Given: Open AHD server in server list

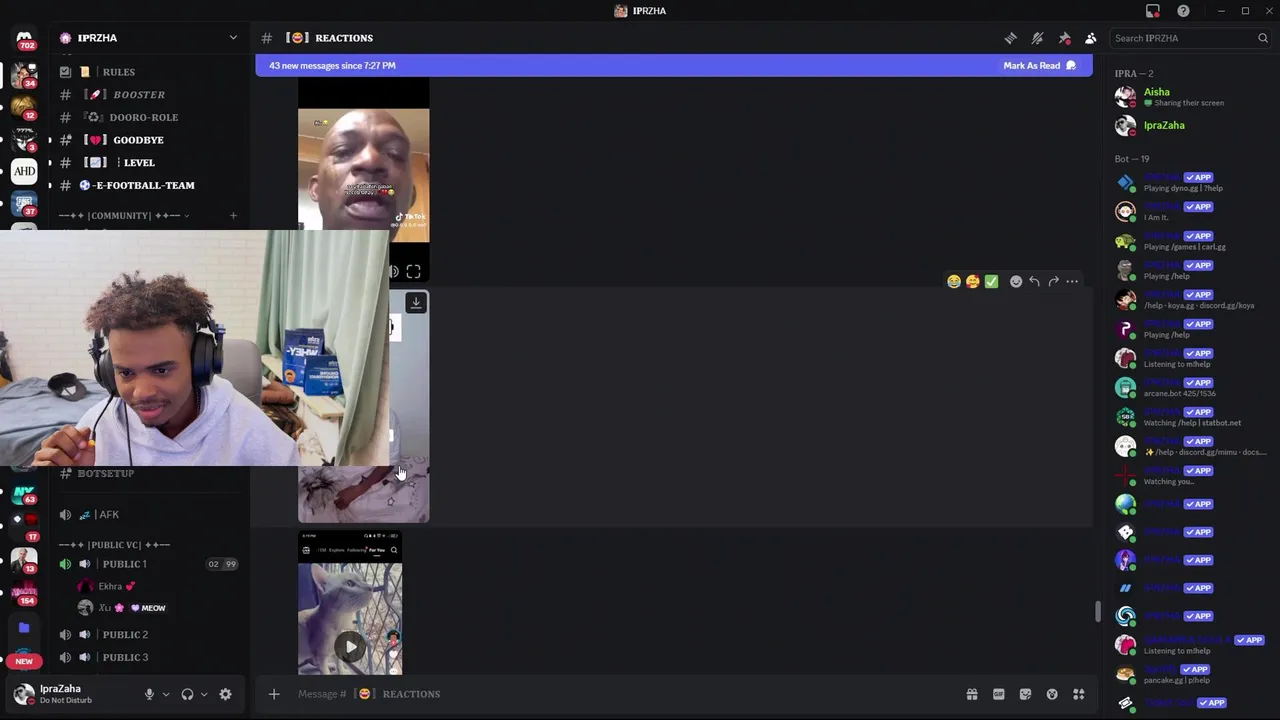Looking at the screenshot, I should (x=24, y=171).
